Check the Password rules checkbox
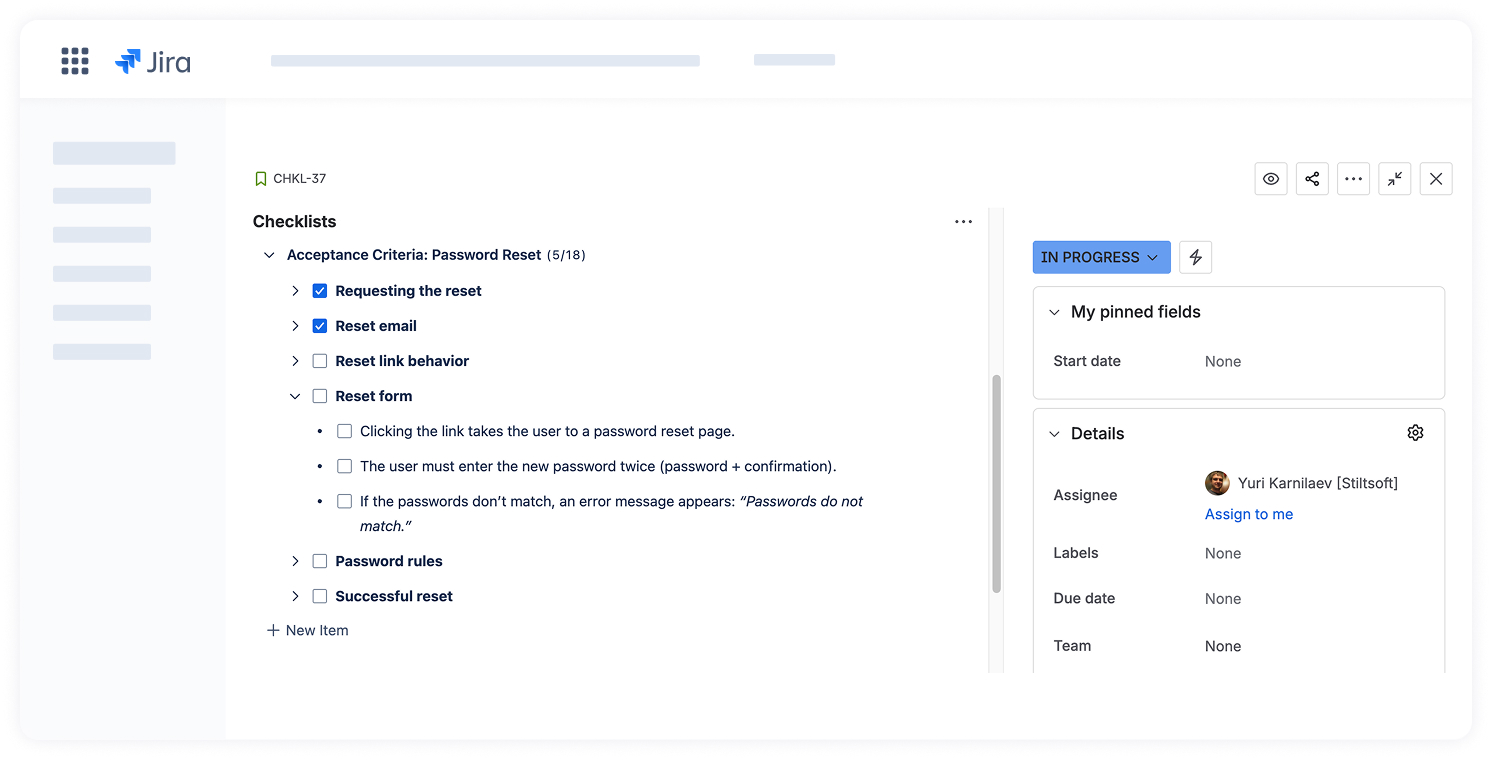Screen dimensions: 1492x760 pyautogui.click(x=320, y=561)
